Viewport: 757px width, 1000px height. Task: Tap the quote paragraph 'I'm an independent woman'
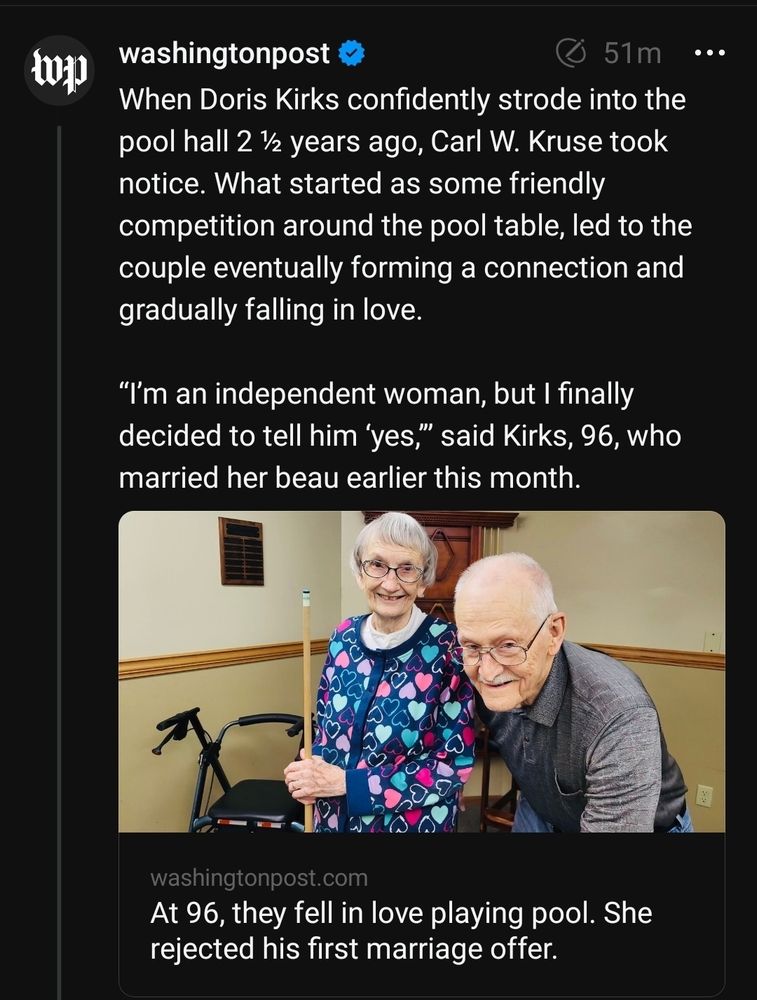click(400, 436)
